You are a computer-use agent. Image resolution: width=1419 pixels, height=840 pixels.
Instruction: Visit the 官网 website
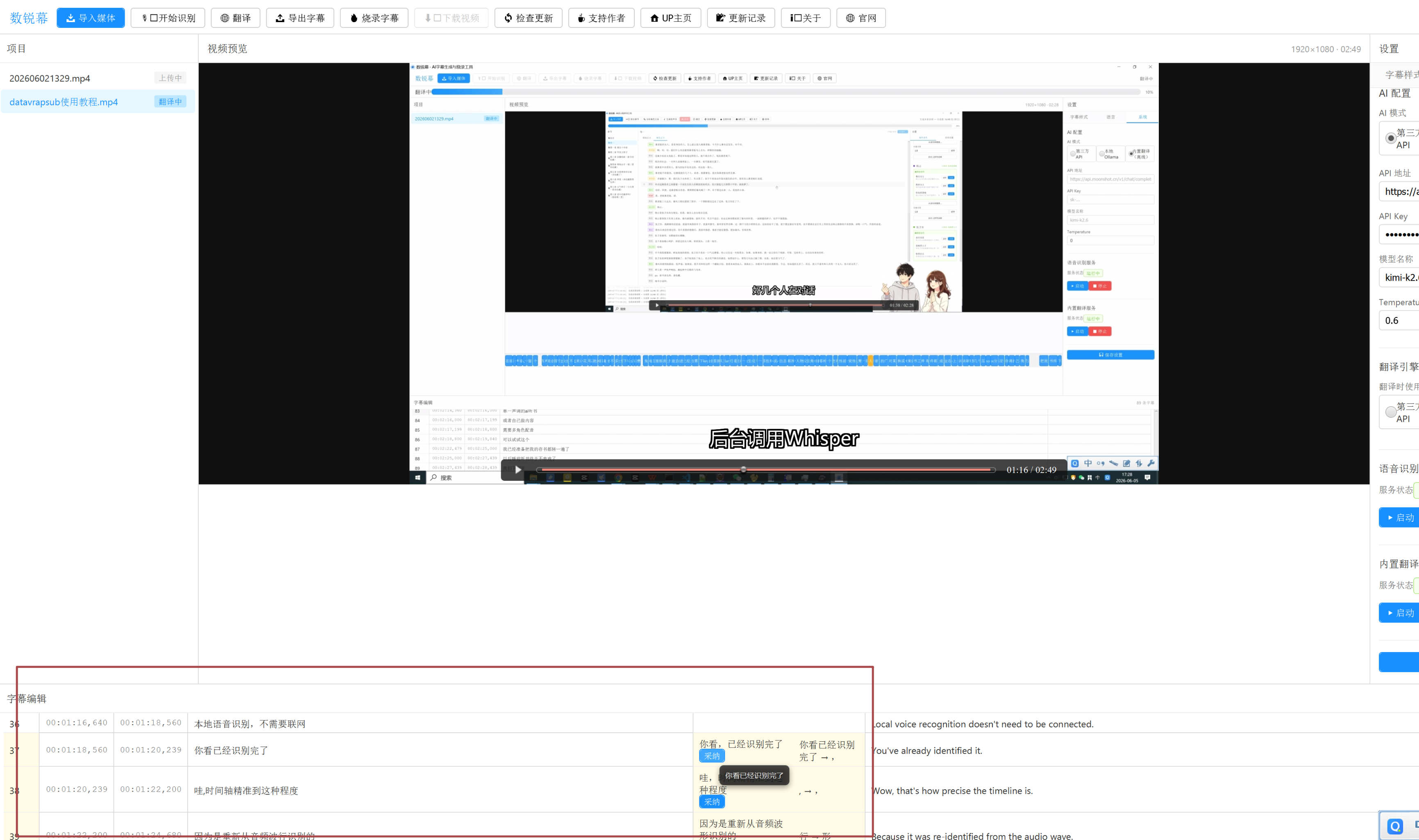point(861,18)
